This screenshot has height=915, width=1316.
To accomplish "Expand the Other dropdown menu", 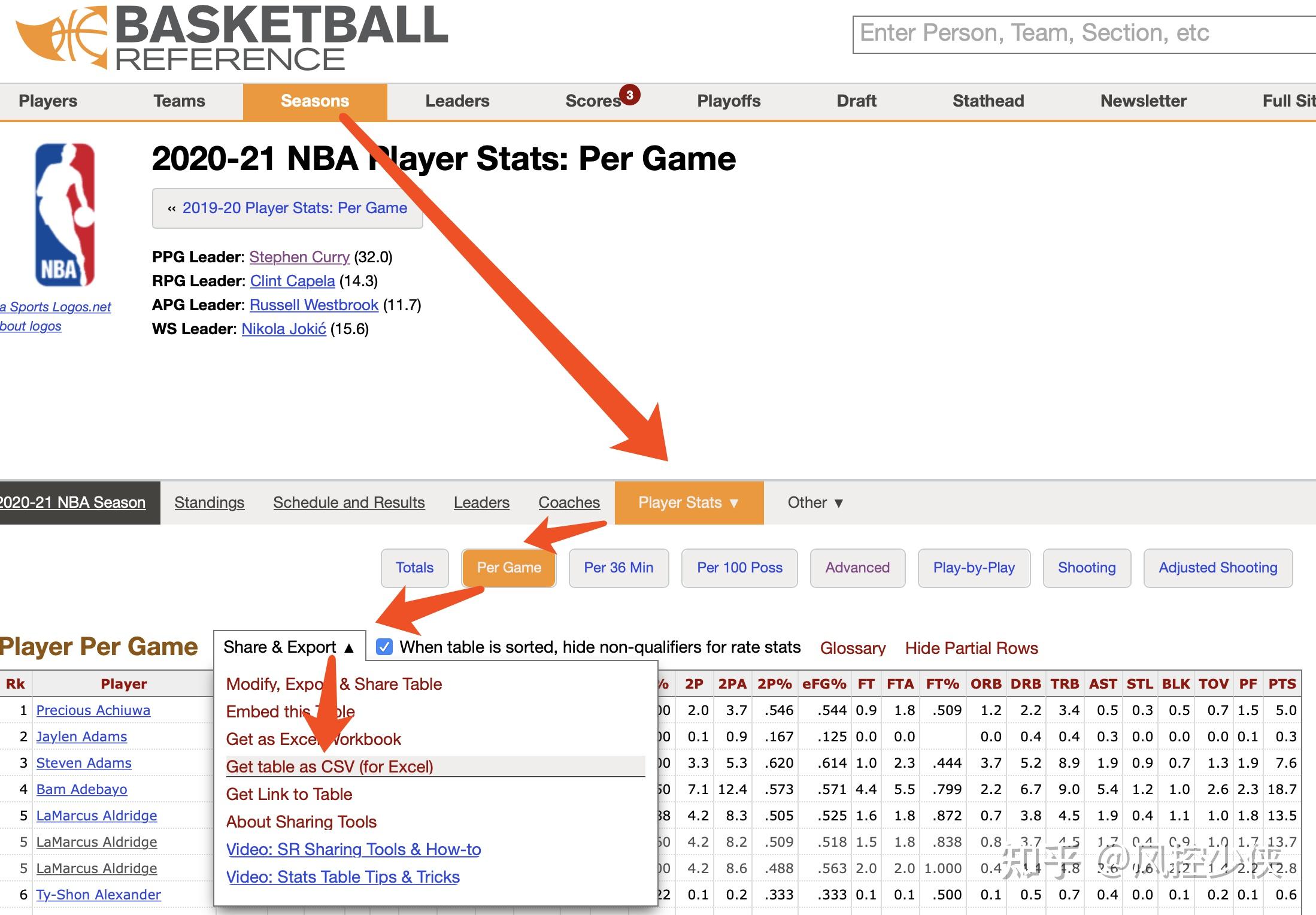I will [815, 502].
